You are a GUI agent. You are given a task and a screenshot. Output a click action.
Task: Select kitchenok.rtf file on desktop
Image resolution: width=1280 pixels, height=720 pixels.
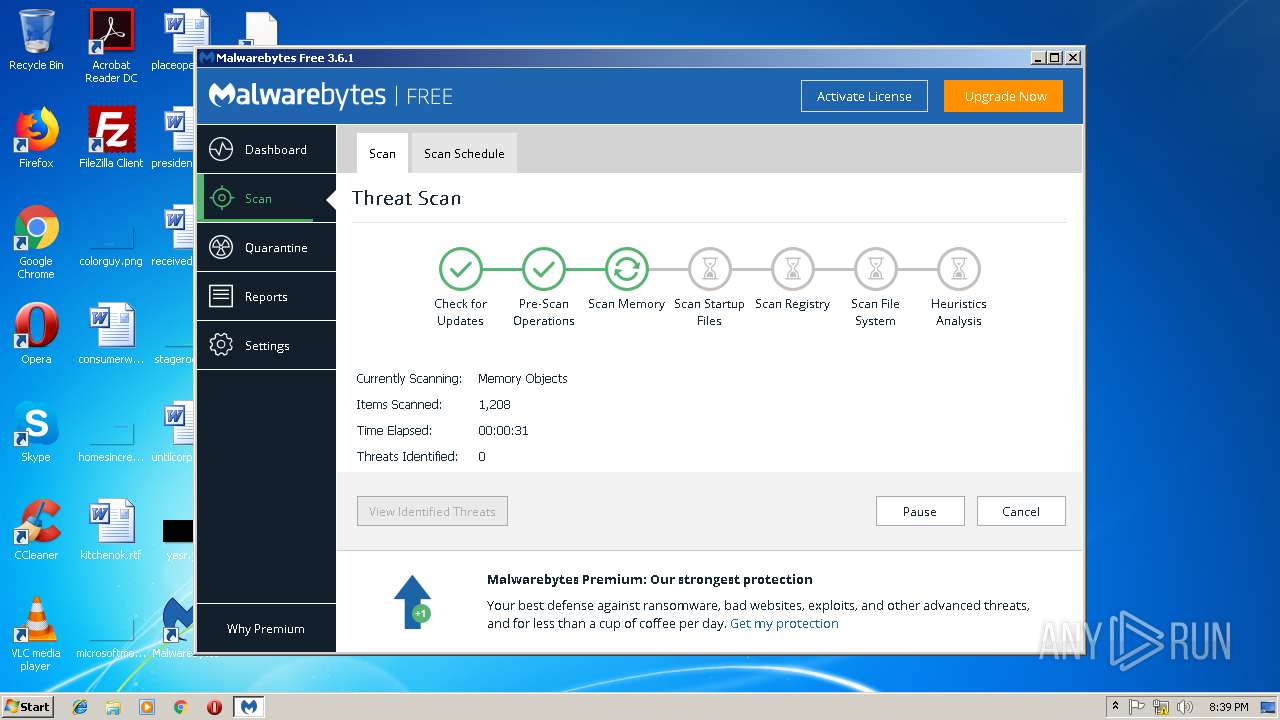point(111,530)
